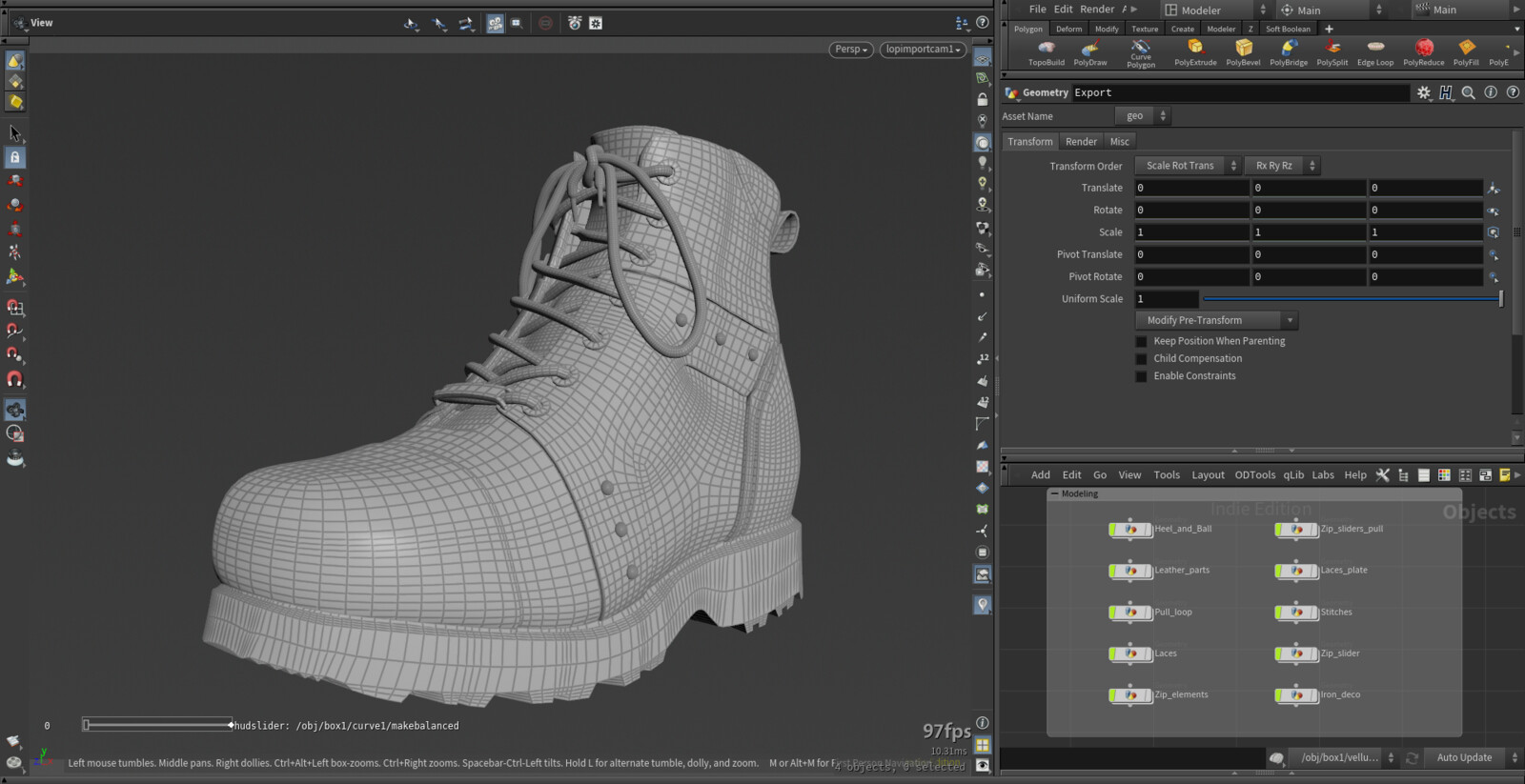1525x784 pixels.
Task: Open the File menu
Action: [1037, 10]
